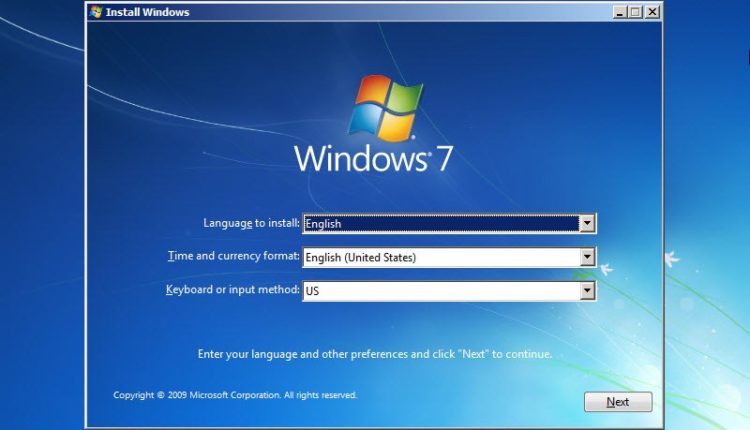This screenshot has height=430, width=750.
Task: Minimize the Install Windows window
Action: 620,12
